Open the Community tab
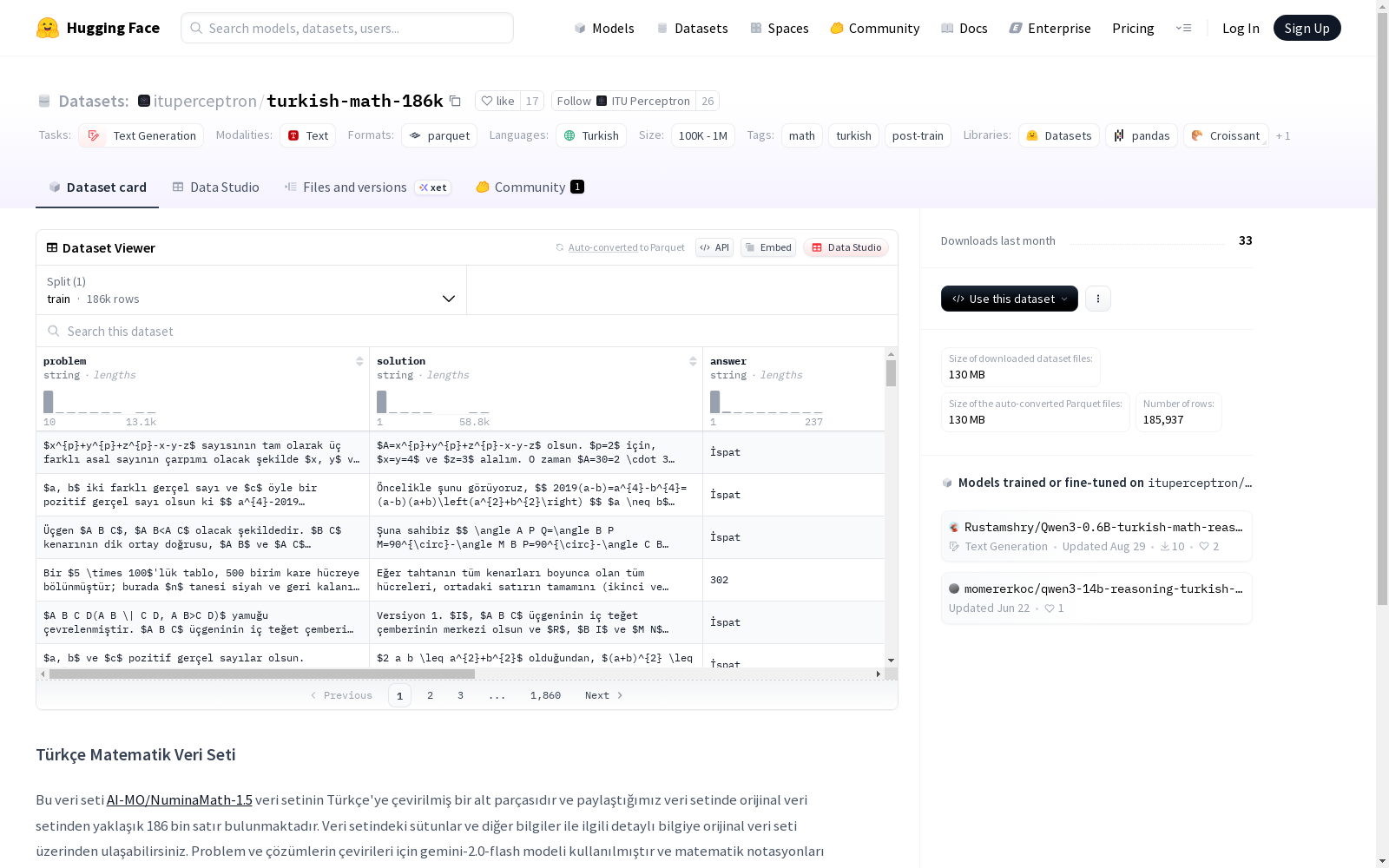 530,187
